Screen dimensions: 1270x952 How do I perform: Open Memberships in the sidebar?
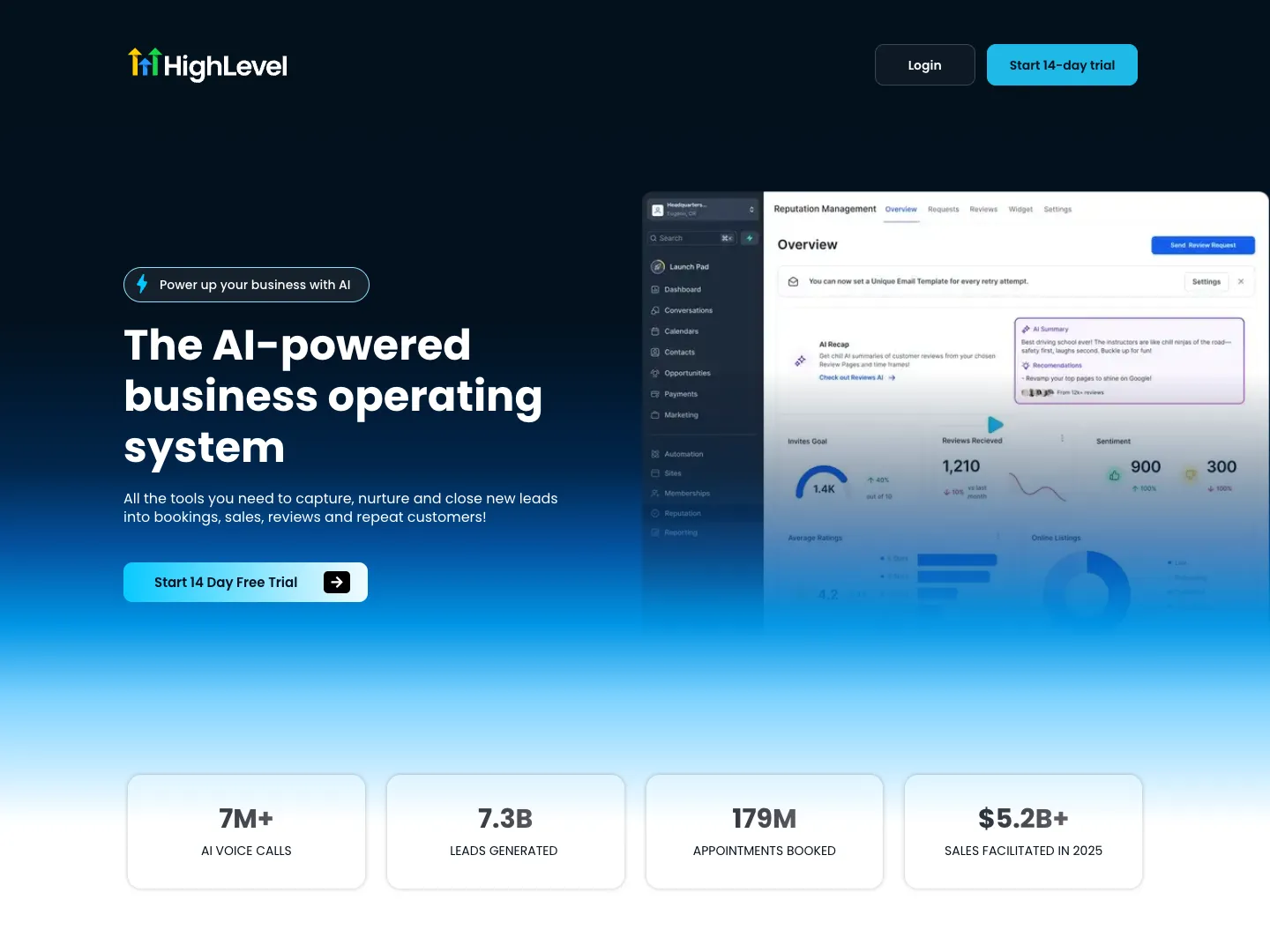pos(681,493)
